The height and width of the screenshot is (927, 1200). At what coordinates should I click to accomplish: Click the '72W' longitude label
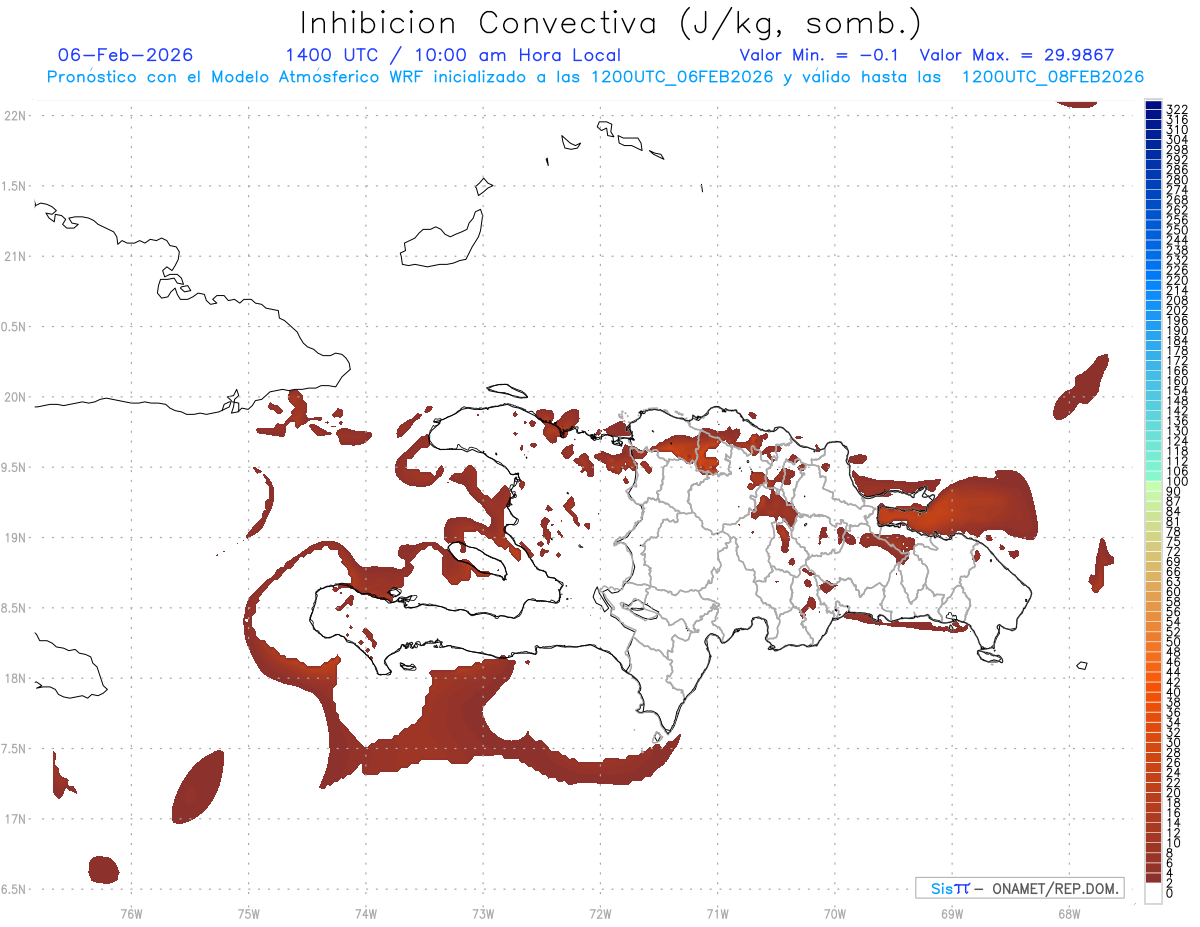click(600, 912)
